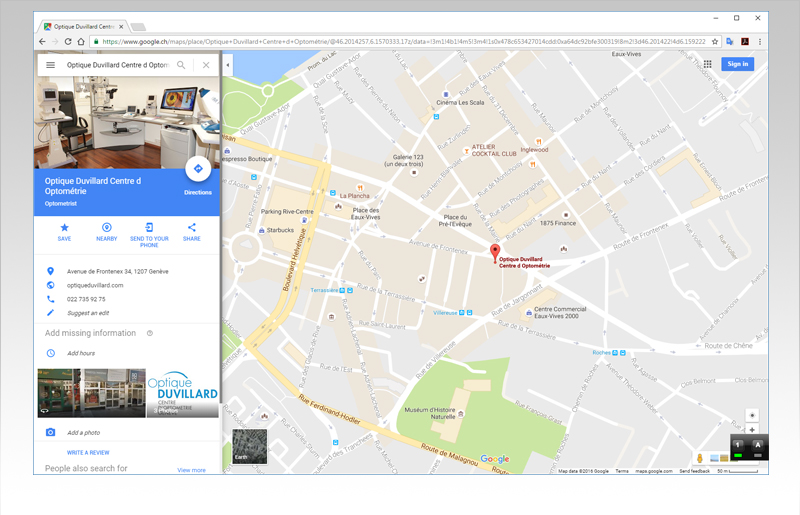
Task: Click the Chrome address bar URL
Action: (x=403, y=42)
